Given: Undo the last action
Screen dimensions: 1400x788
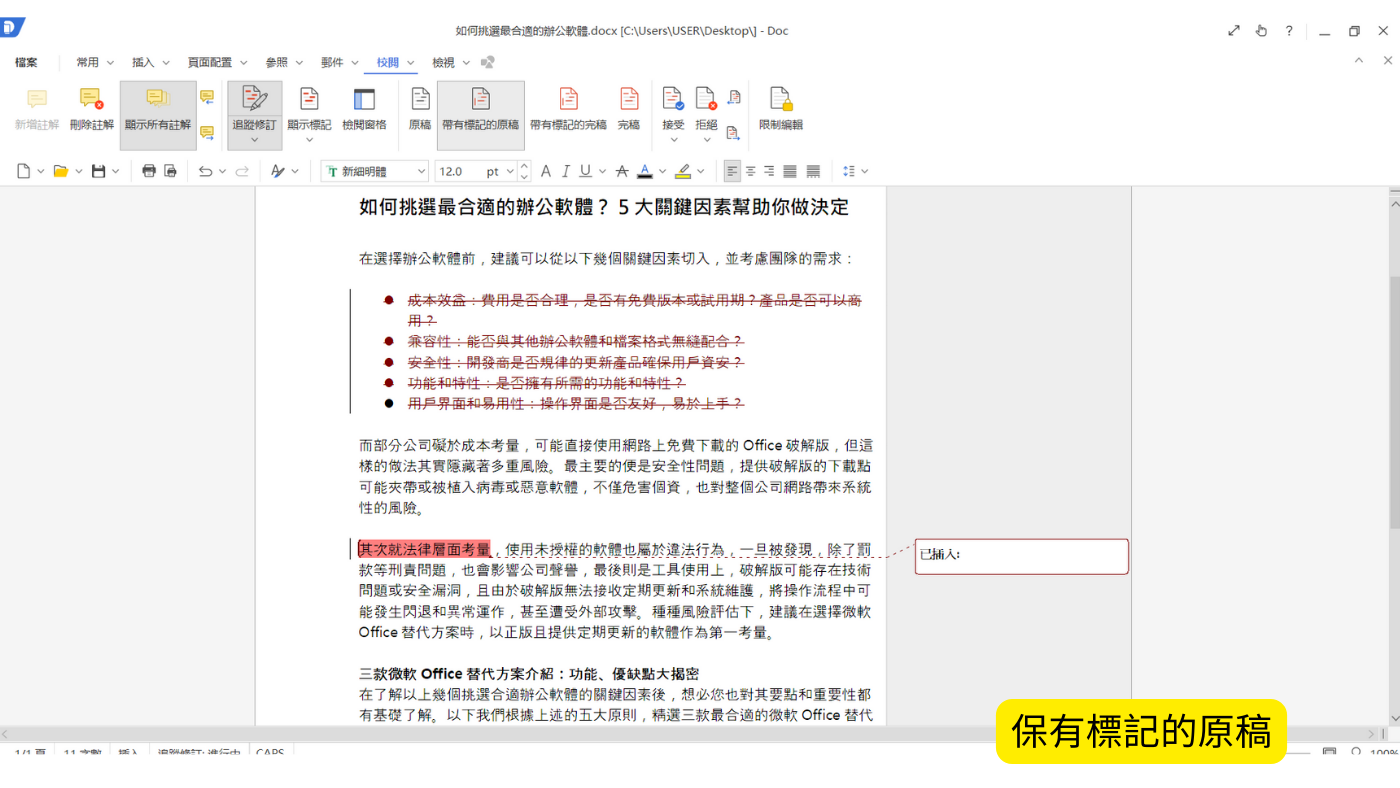Looking at the screenshot, I should 205,171.
